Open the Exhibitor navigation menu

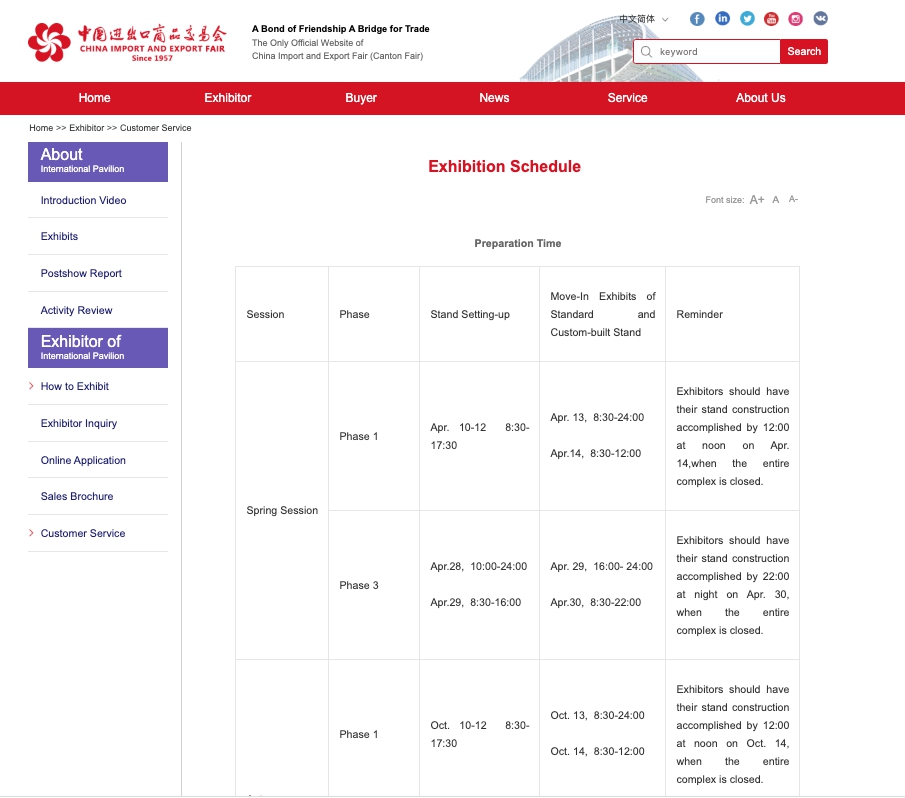pos(228,98)
